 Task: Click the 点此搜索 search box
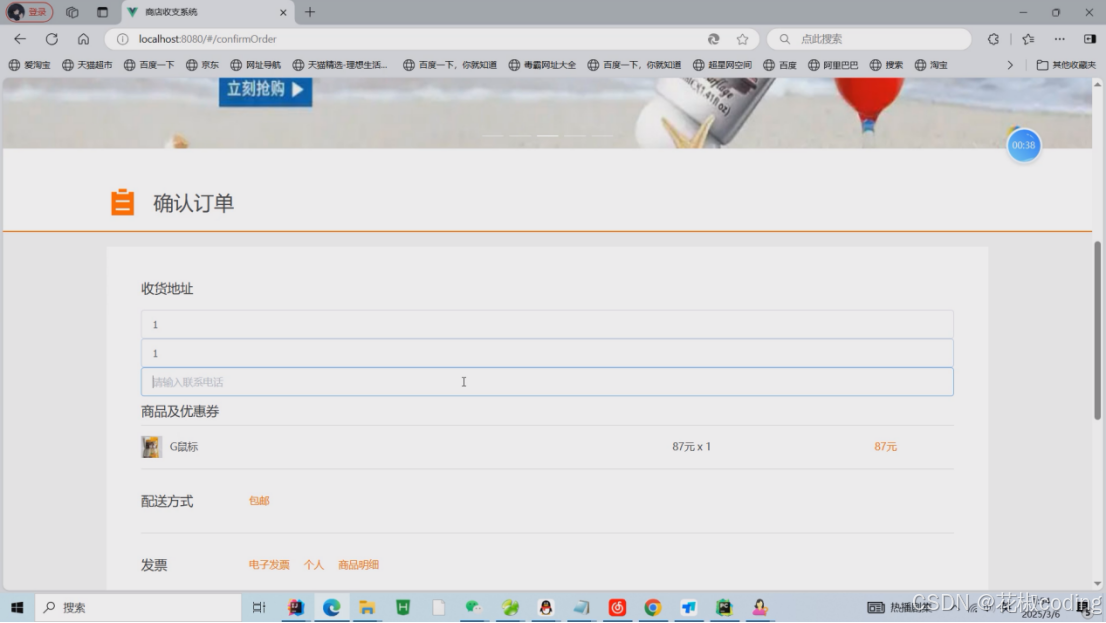869,39
